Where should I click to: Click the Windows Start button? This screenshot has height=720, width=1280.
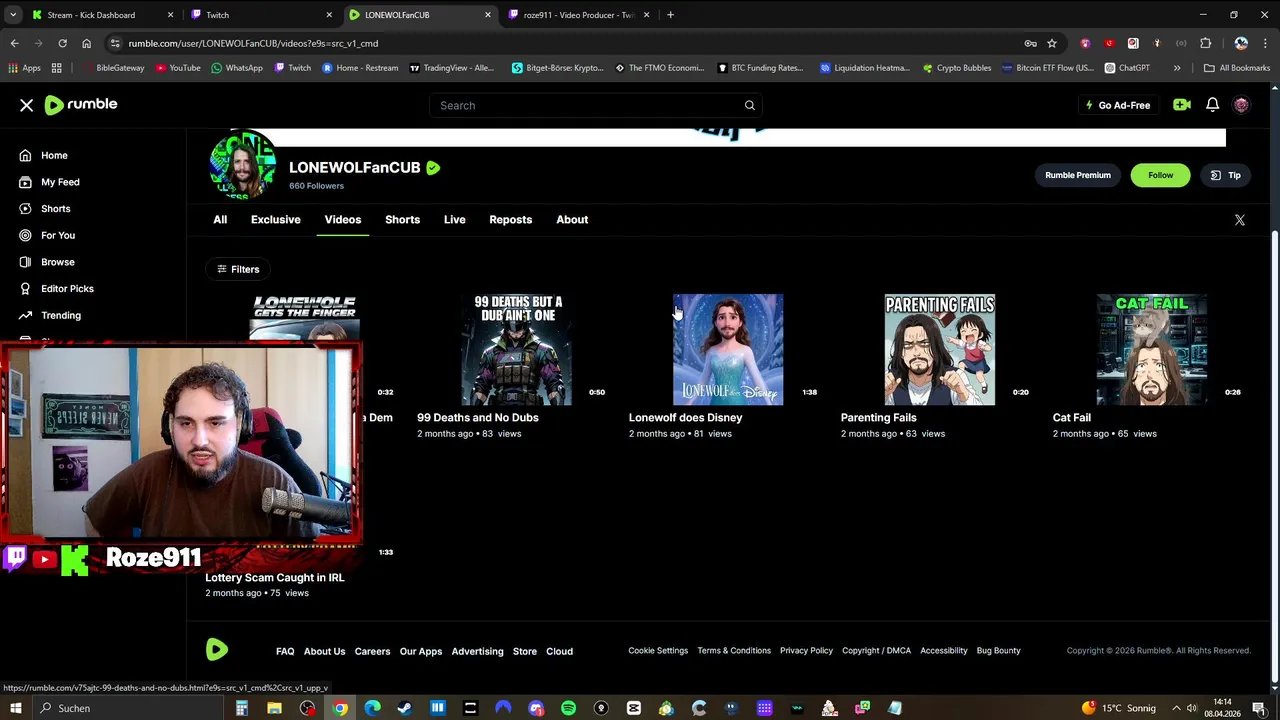[15, 708]
